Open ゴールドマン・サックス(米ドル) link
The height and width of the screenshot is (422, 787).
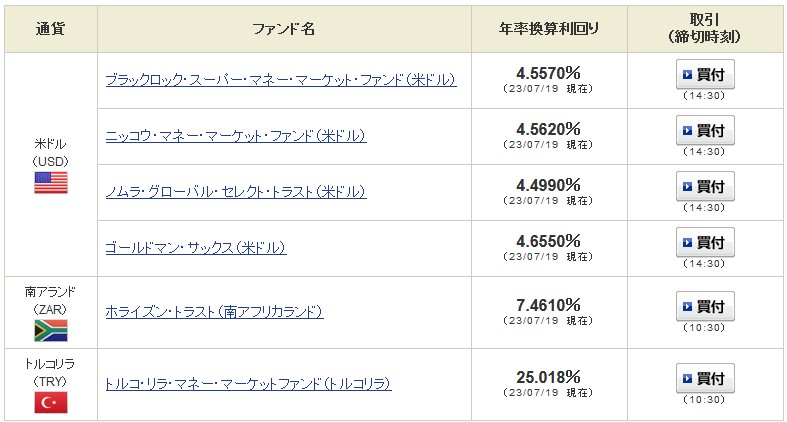(196, 248)
